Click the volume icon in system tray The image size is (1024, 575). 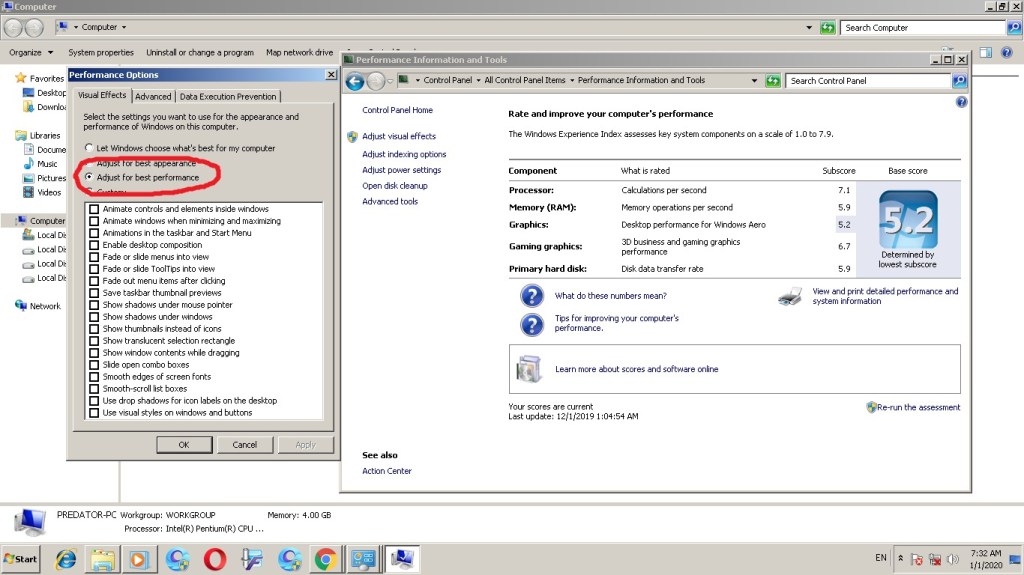click(x=953, y=559)
